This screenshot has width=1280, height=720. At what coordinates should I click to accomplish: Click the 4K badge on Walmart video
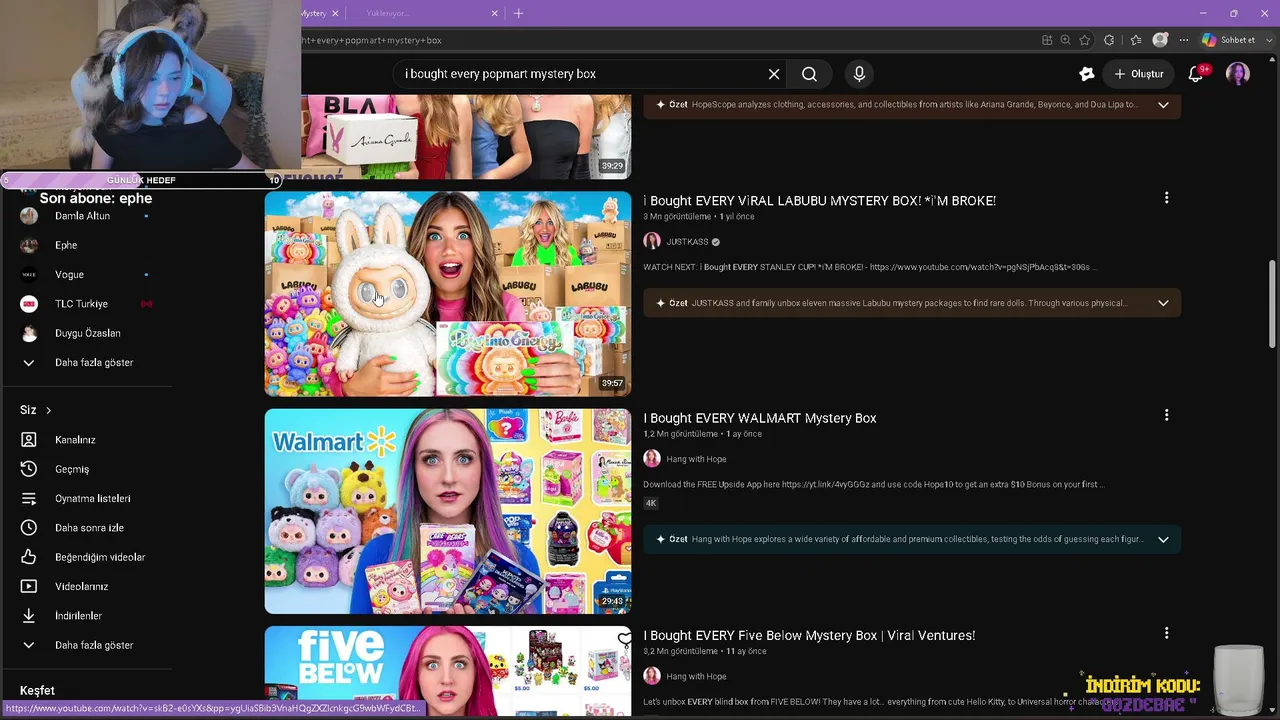pos(651,503)
